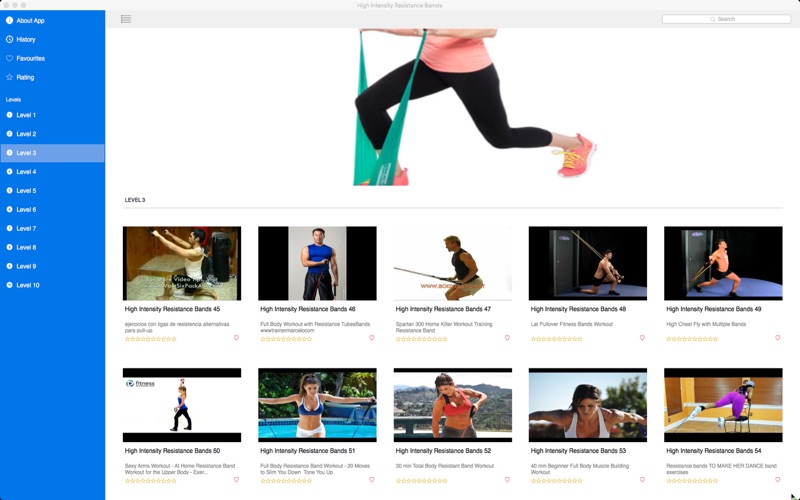Viewport: 800px width, 500px height.
Task: Click the Level 10 sidebar icon
Action: (x=9, y=285)
